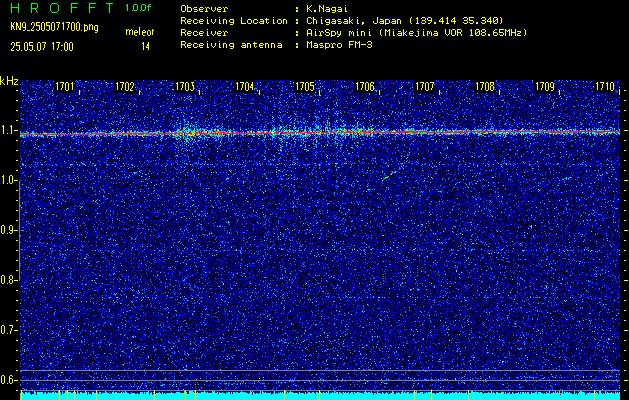Click the 0.8 frequency axis label
Viewport: 629px width, 400px height.
coord(7,280)
